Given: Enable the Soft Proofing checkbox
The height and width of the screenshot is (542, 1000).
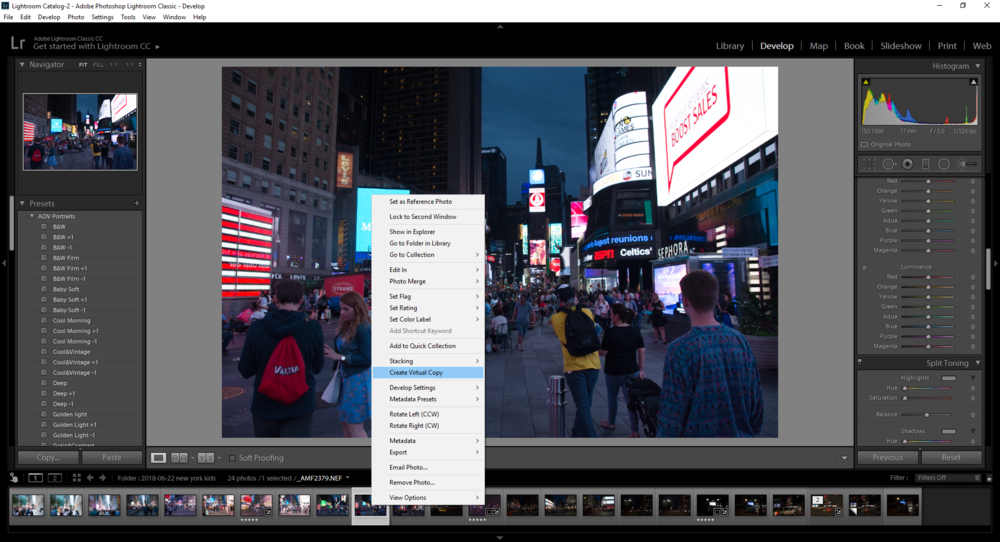Looking at the screenshot, I should pos(232,458).
